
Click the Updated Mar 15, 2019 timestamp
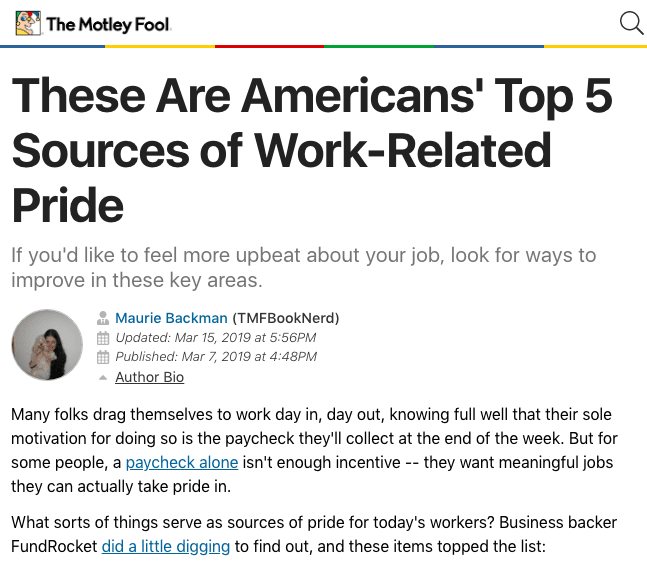[x=216, y=338]
